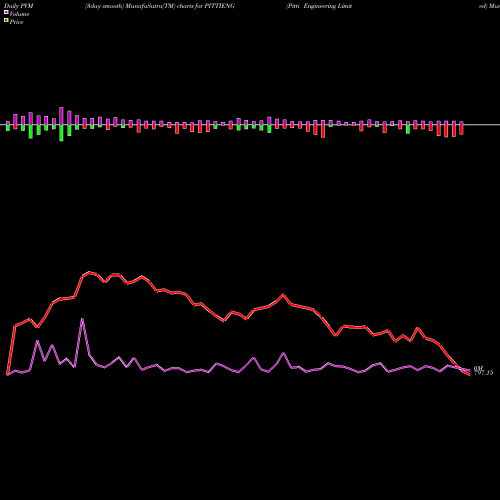Click the Volume legend color swatch
This screenshot has height=500, width=500.
coord(6,12)
